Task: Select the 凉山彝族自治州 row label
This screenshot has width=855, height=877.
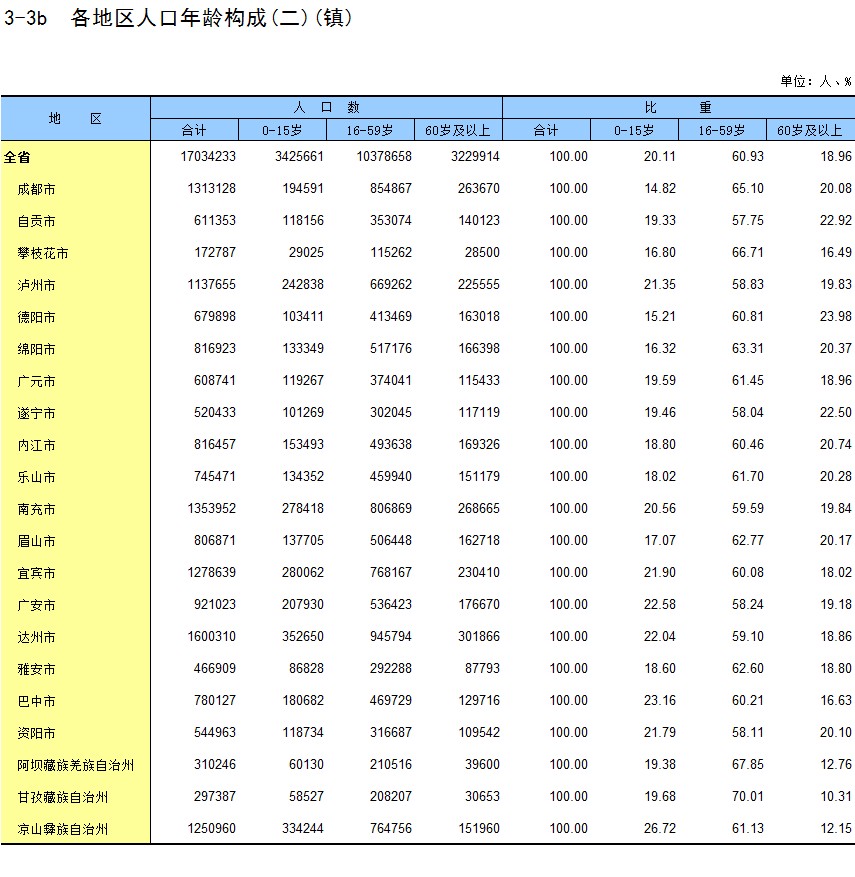Action: pos(63,829)
